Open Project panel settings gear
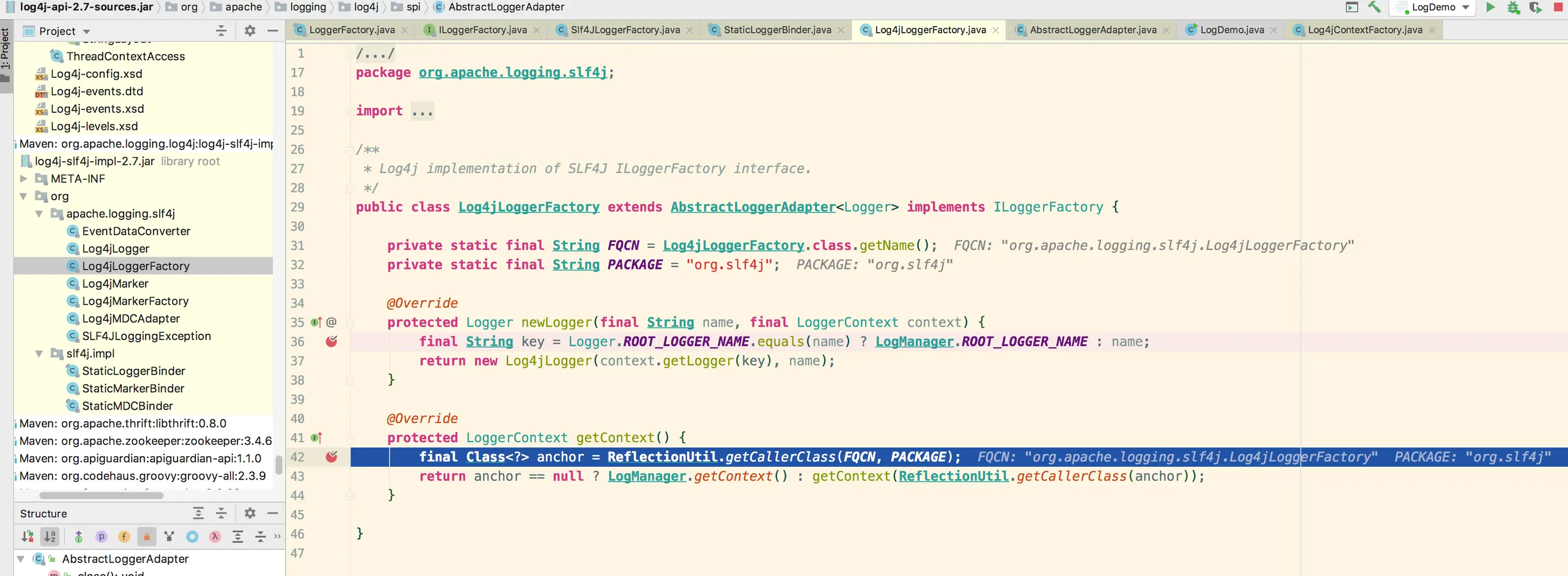This screenshot has width=1568, height=576. [249, 31]
